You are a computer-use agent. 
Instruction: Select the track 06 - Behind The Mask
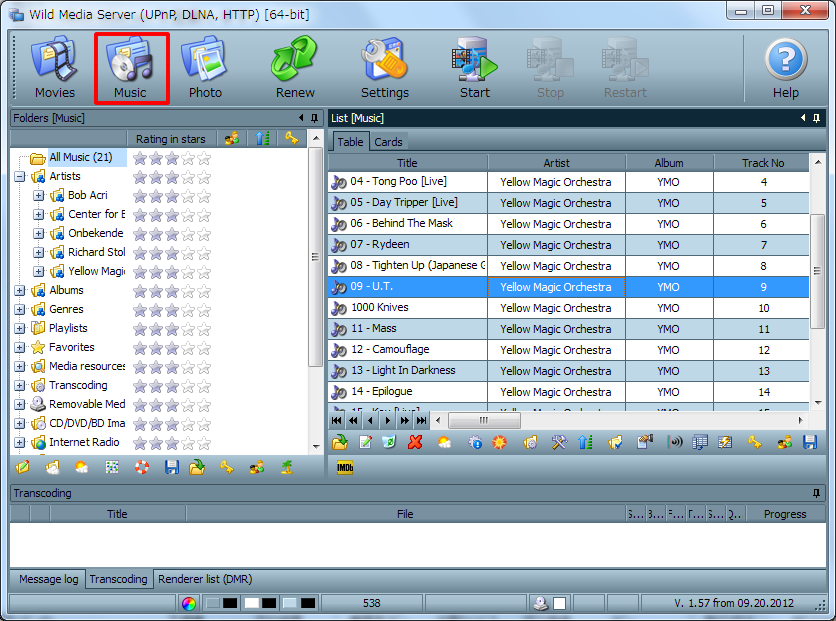[401, 223]
